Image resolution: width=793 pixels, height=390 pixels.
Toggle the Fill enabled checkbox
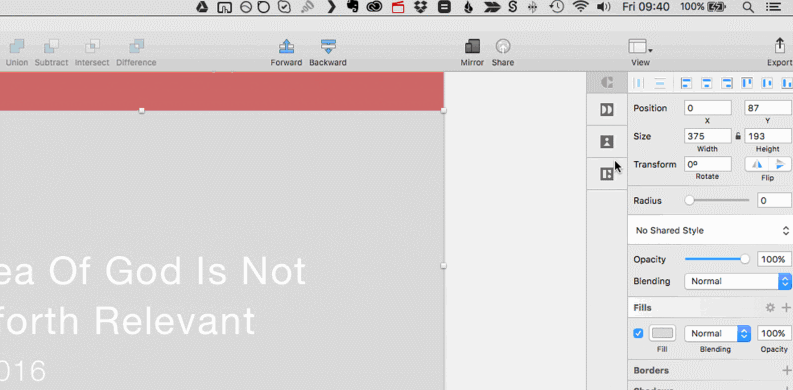[638, 333]
